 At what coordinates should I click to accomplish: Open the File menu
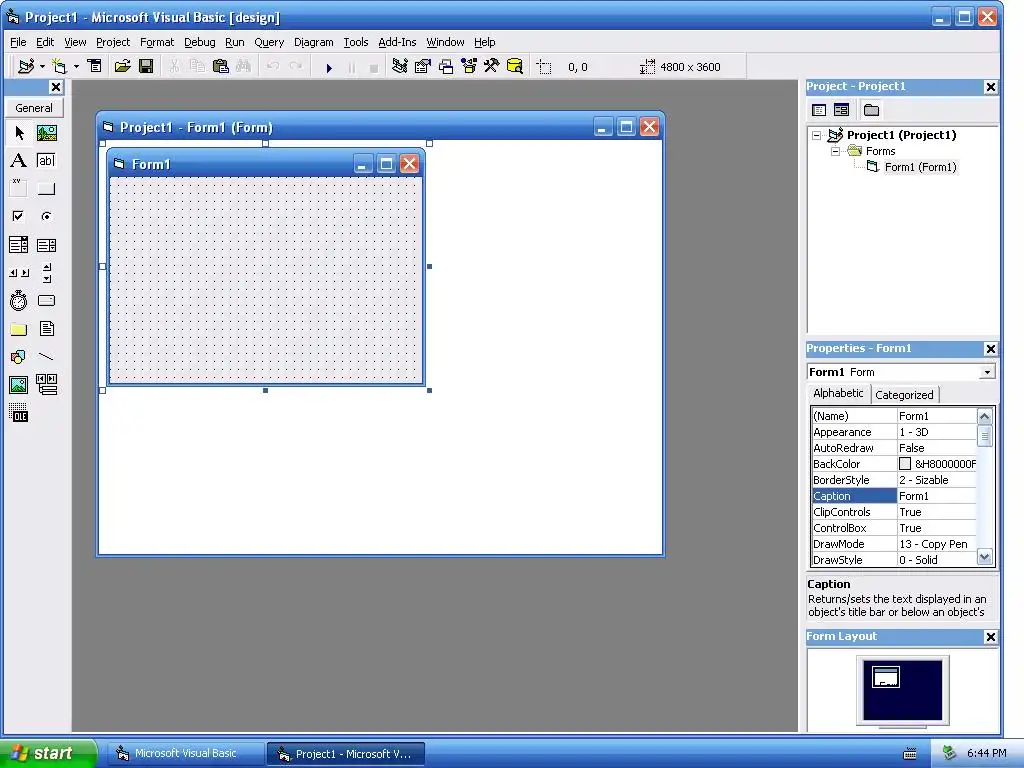coord(18,42)
